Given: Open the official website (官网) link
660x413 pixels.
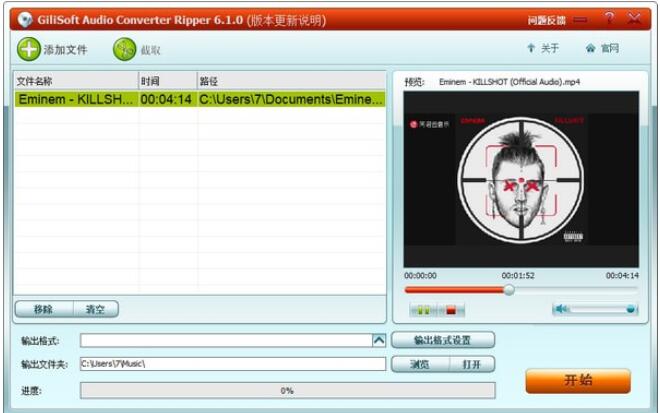Looking at the screenshot, I should coord(602,48).
